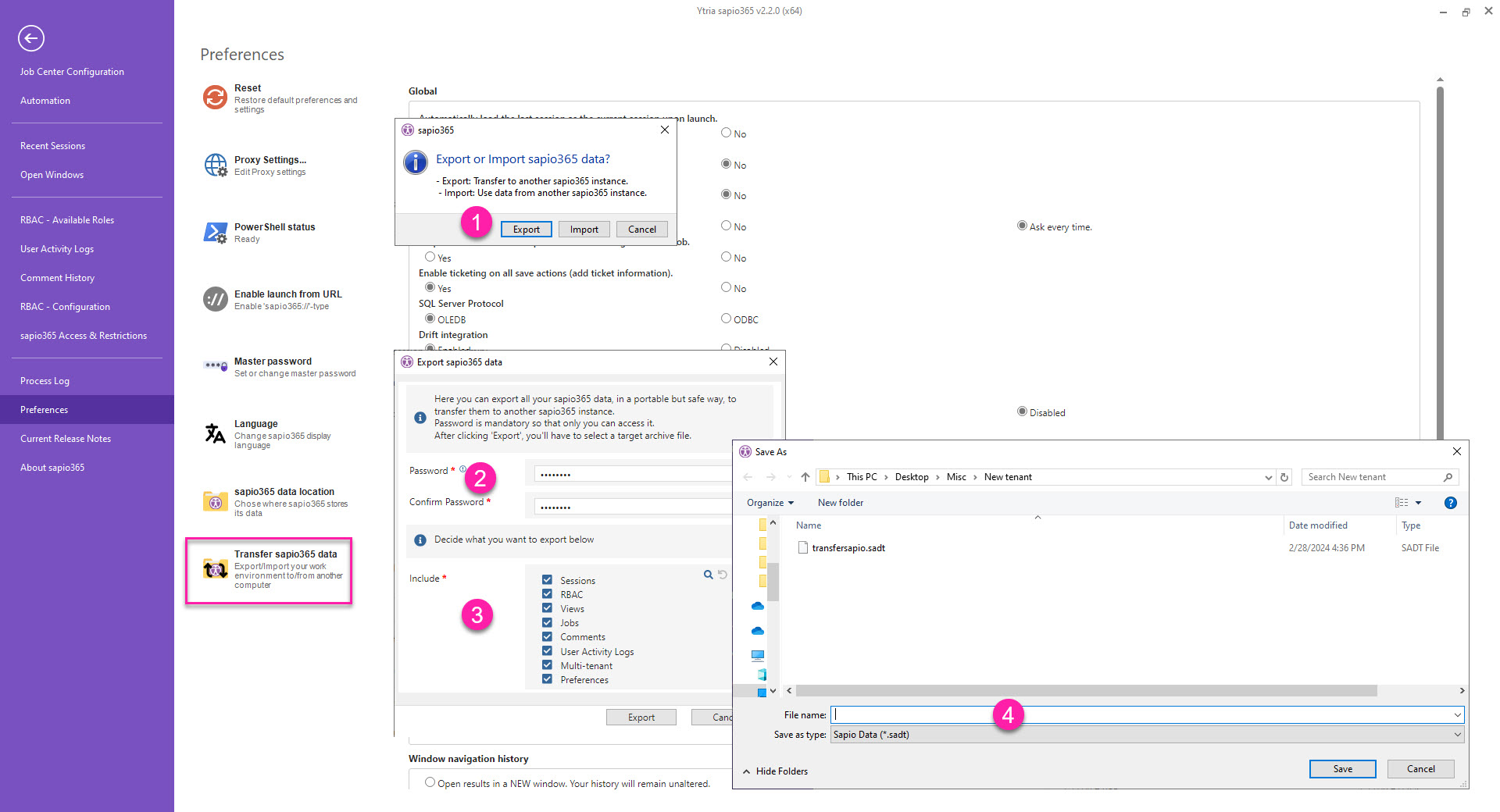Viewport: 1500px width, 812px height.
Task: Click Export button in Export data dialog
Action: pos(641,718)
